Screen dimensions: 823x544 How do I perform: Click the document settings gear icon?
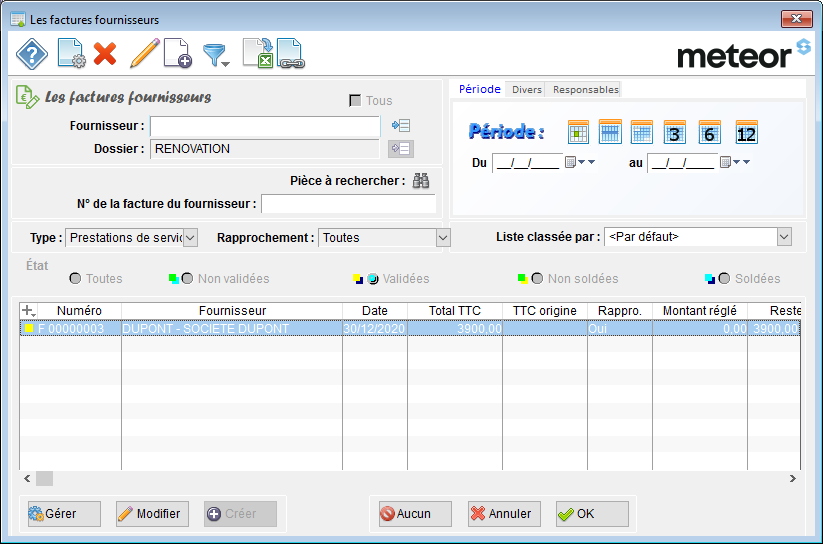pyautogui.click(x=71, y=53)
